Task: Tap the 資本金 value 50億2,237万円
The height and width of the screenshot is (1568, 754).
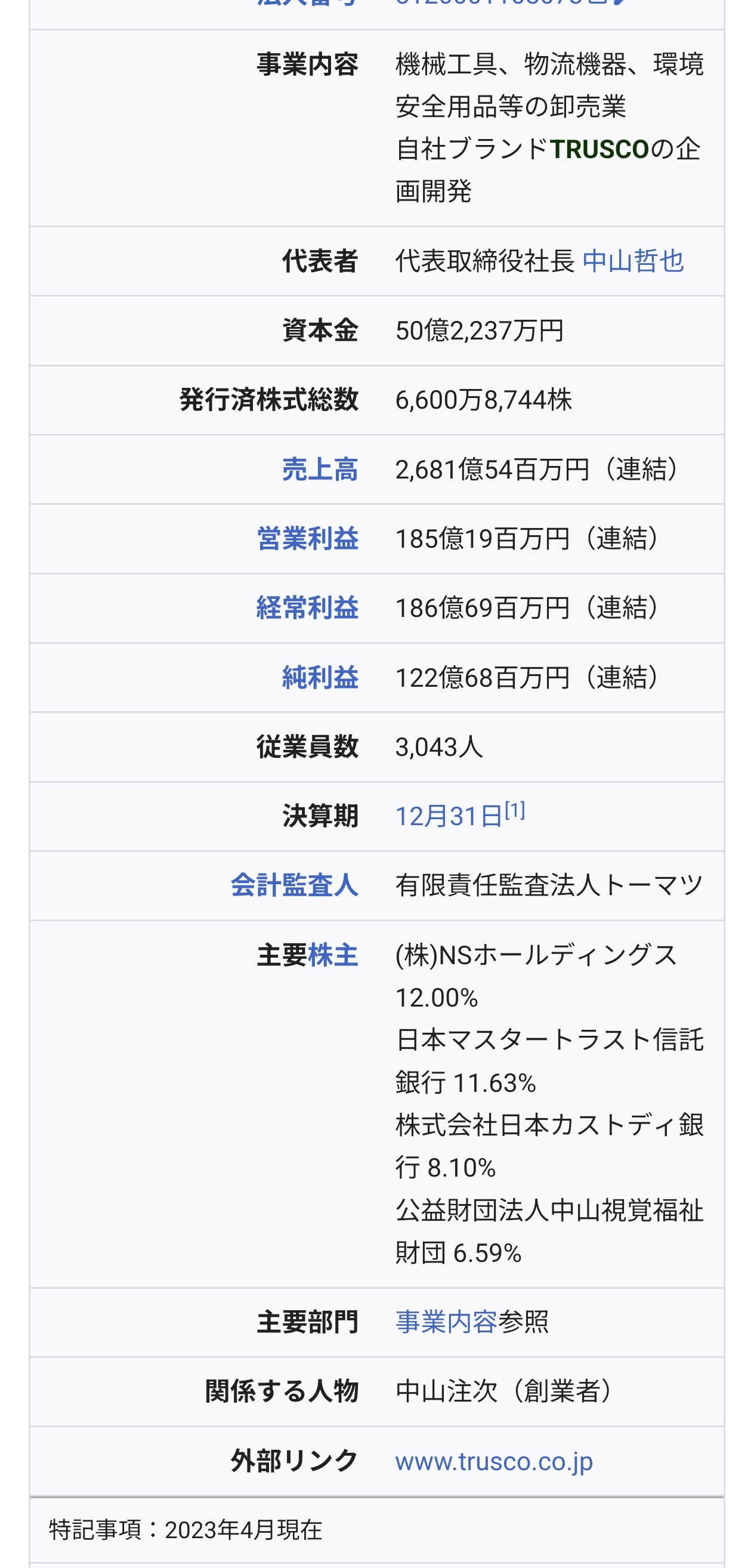Action: [x=480, y=331]
